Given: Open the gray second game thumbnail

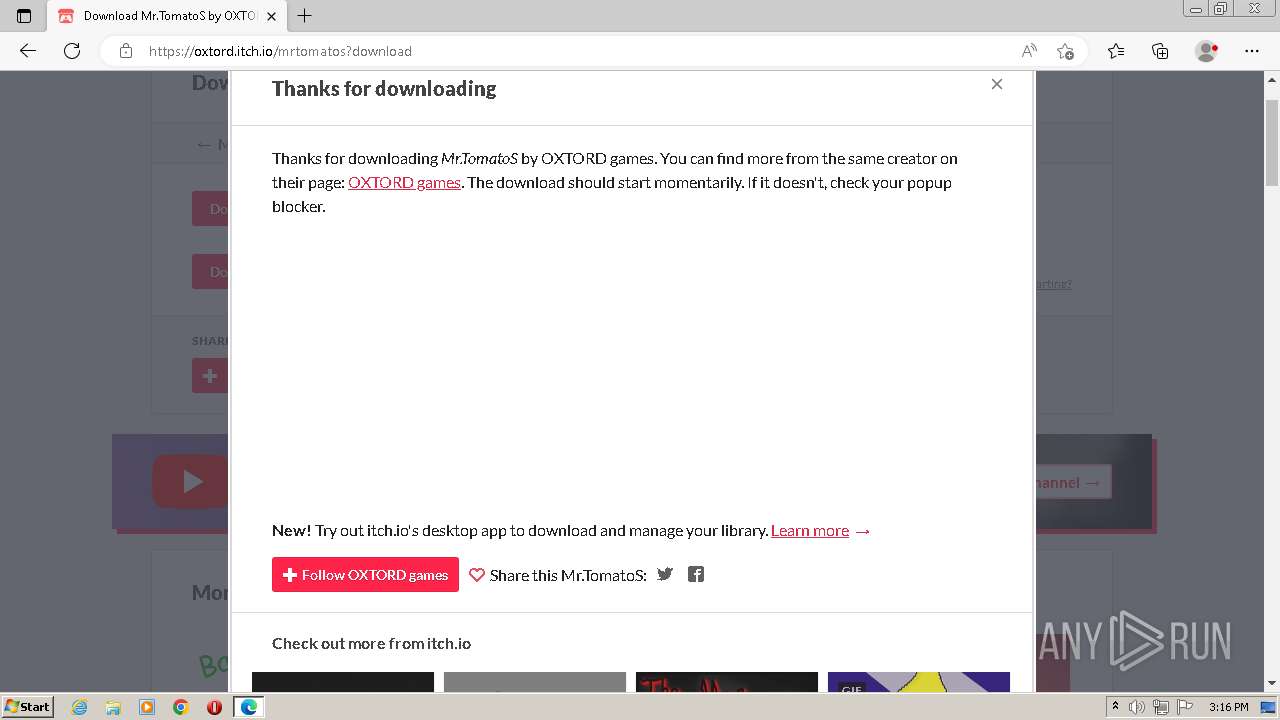Looking at the screenshot, I should (x=535, y=682).
